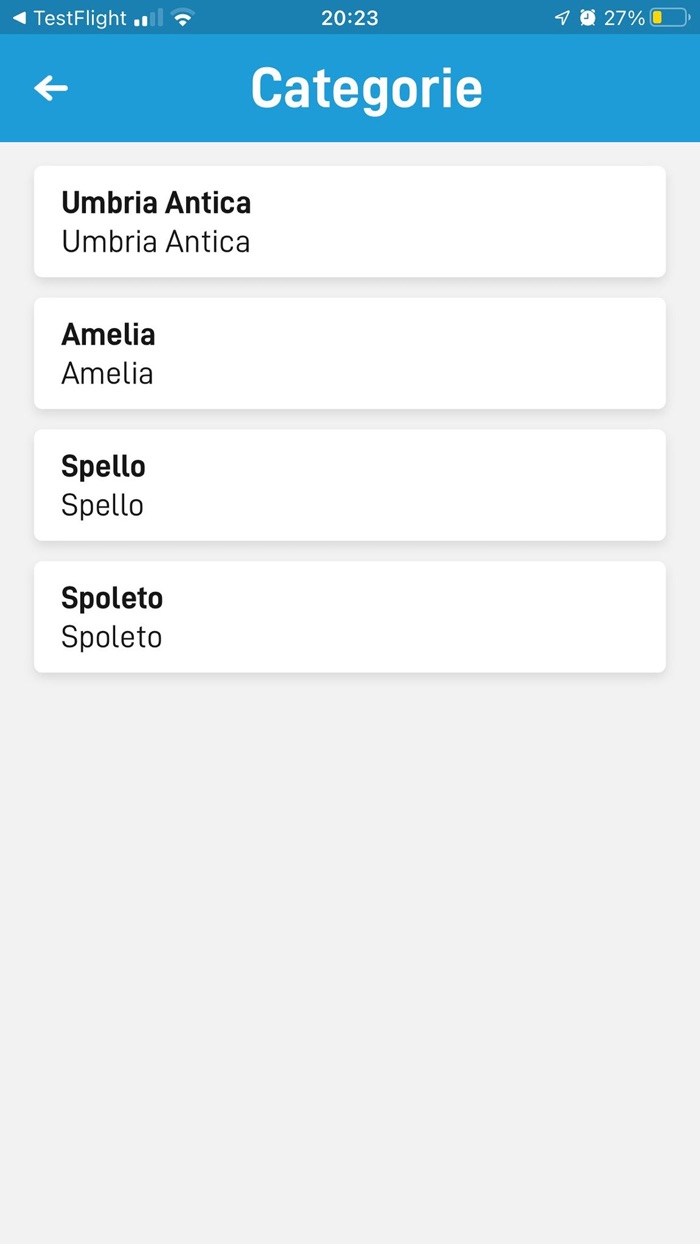
Task: Tap the 27% battery percentage
Action: pos(624,18)
